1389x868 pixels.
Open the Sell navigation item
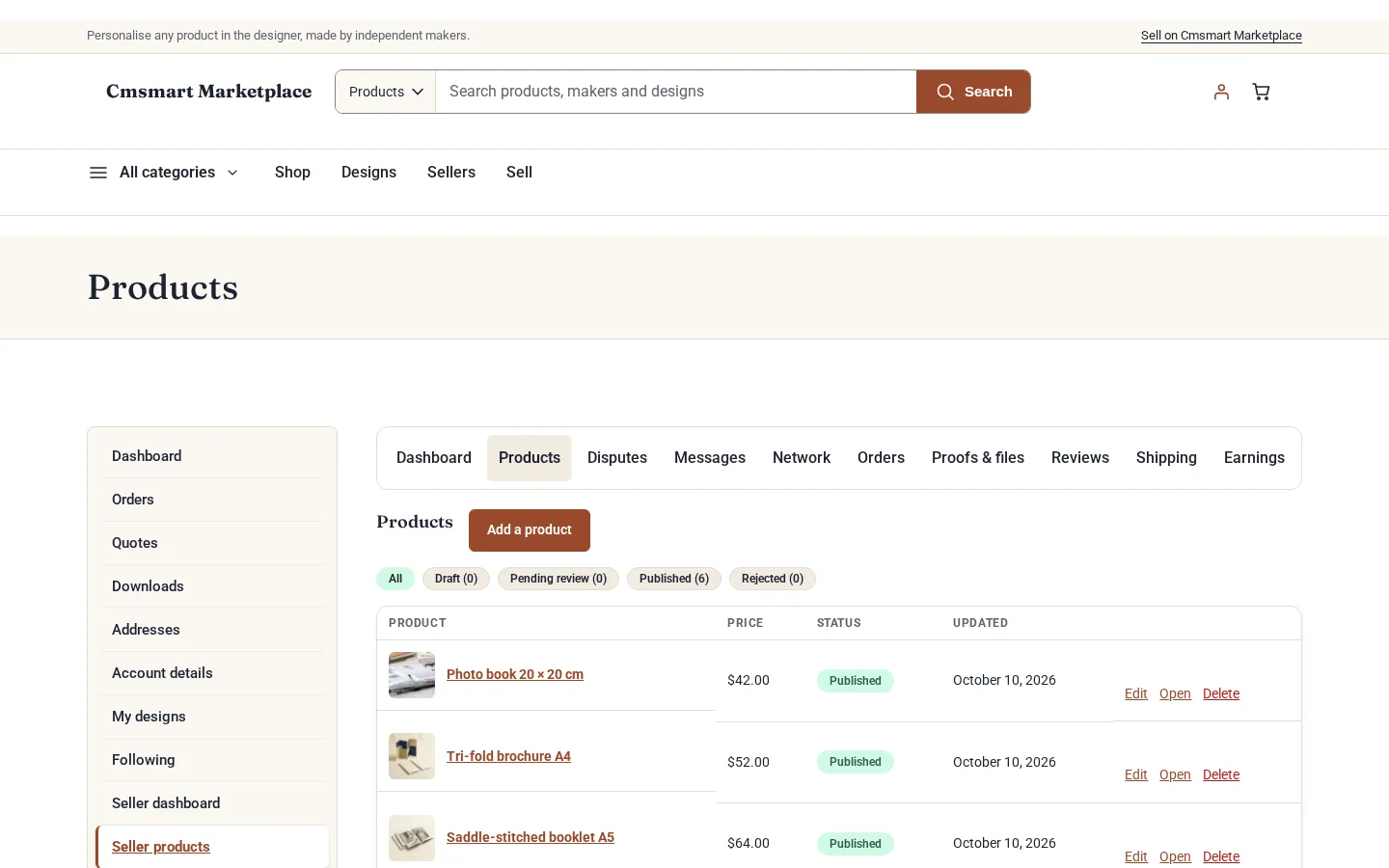click(x=519, y=173)
